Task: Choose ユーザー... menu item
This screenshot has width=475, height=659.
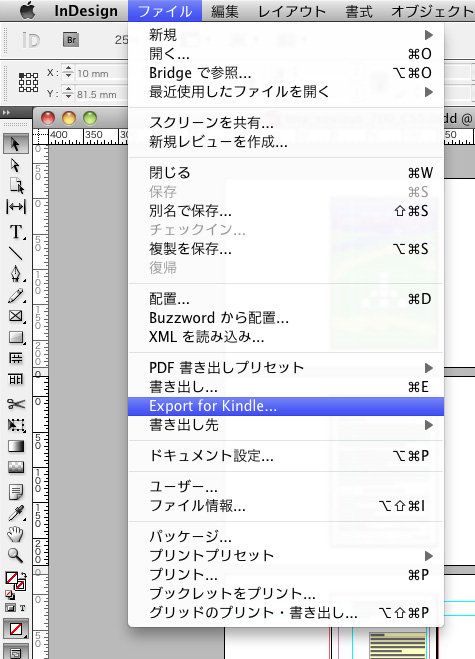Action: coord(286,487)
